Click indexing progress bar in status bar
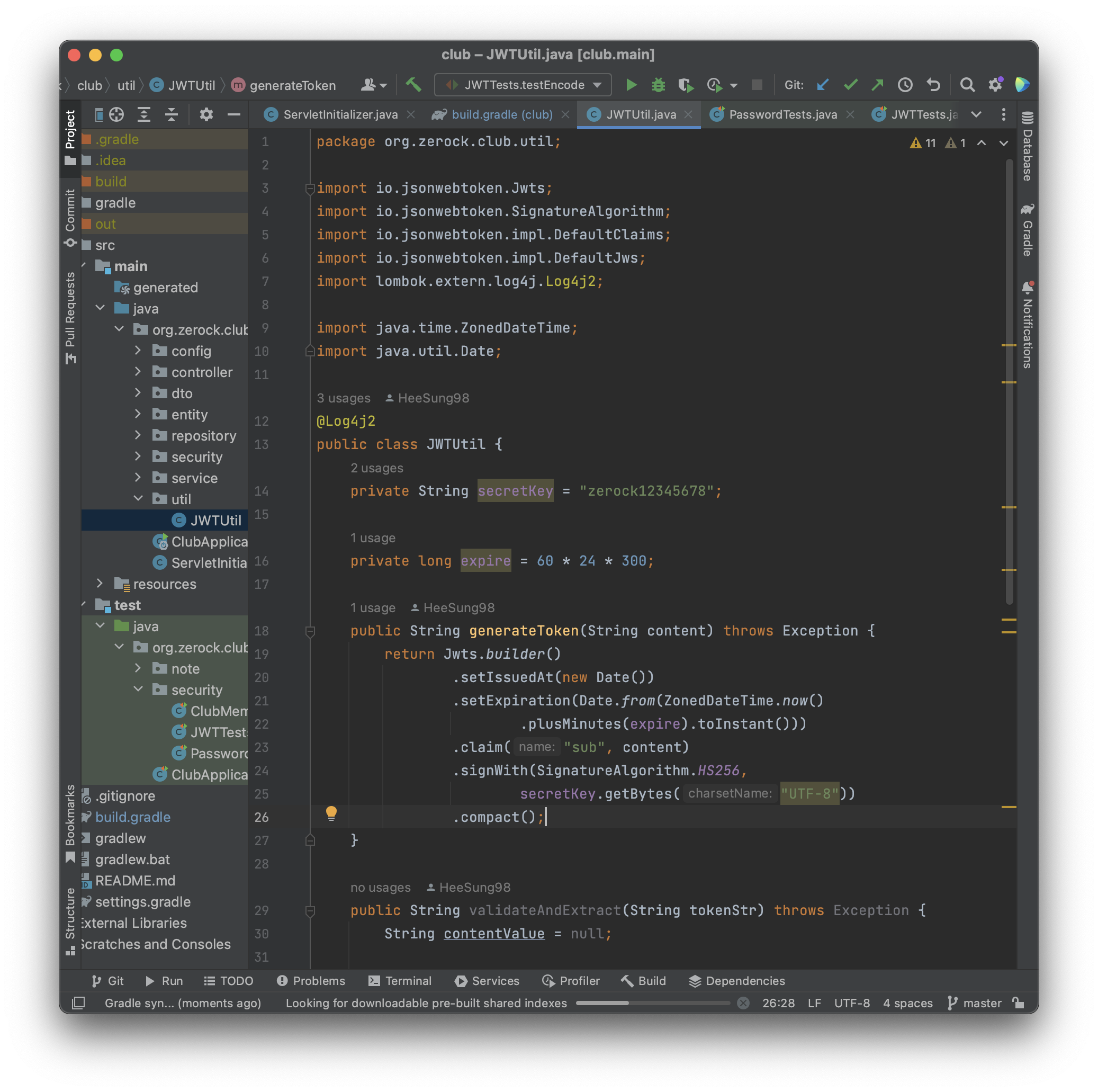Screen dimensions: 1098x1092 click(652, 1003)
